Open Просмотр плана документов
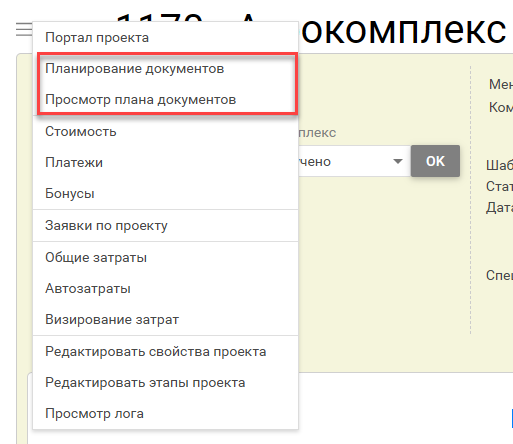This screenshot has height=444, width=513. point(165,100)
